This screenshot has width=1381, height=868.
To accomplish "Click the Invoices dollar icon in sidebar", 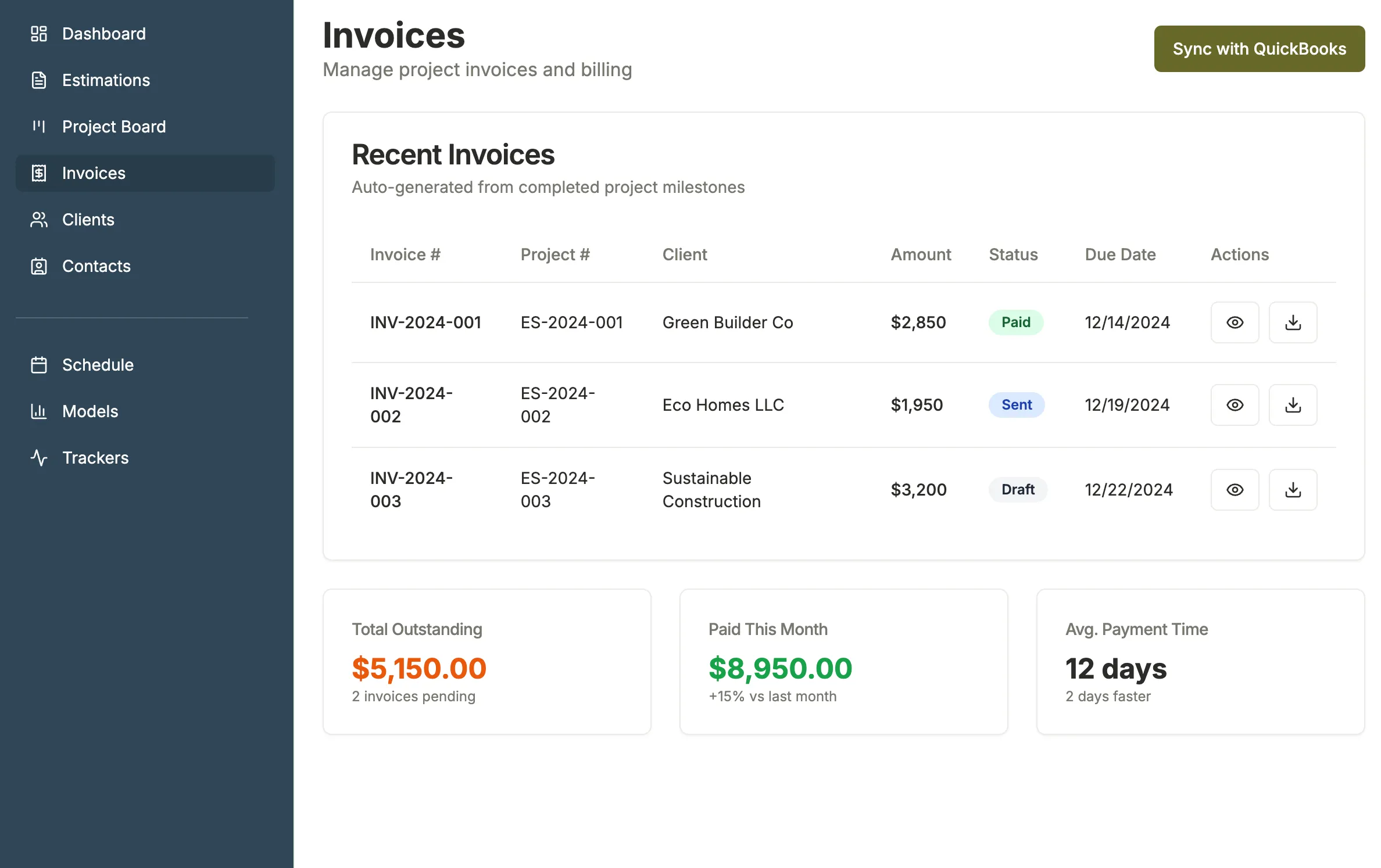I will pos(38,173).
